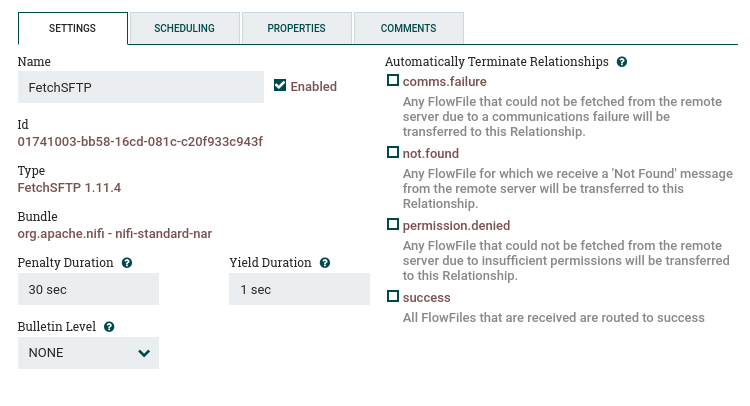
Task: Click help icon for Automatically Terminate Relationships
Action: click(622, 62)
